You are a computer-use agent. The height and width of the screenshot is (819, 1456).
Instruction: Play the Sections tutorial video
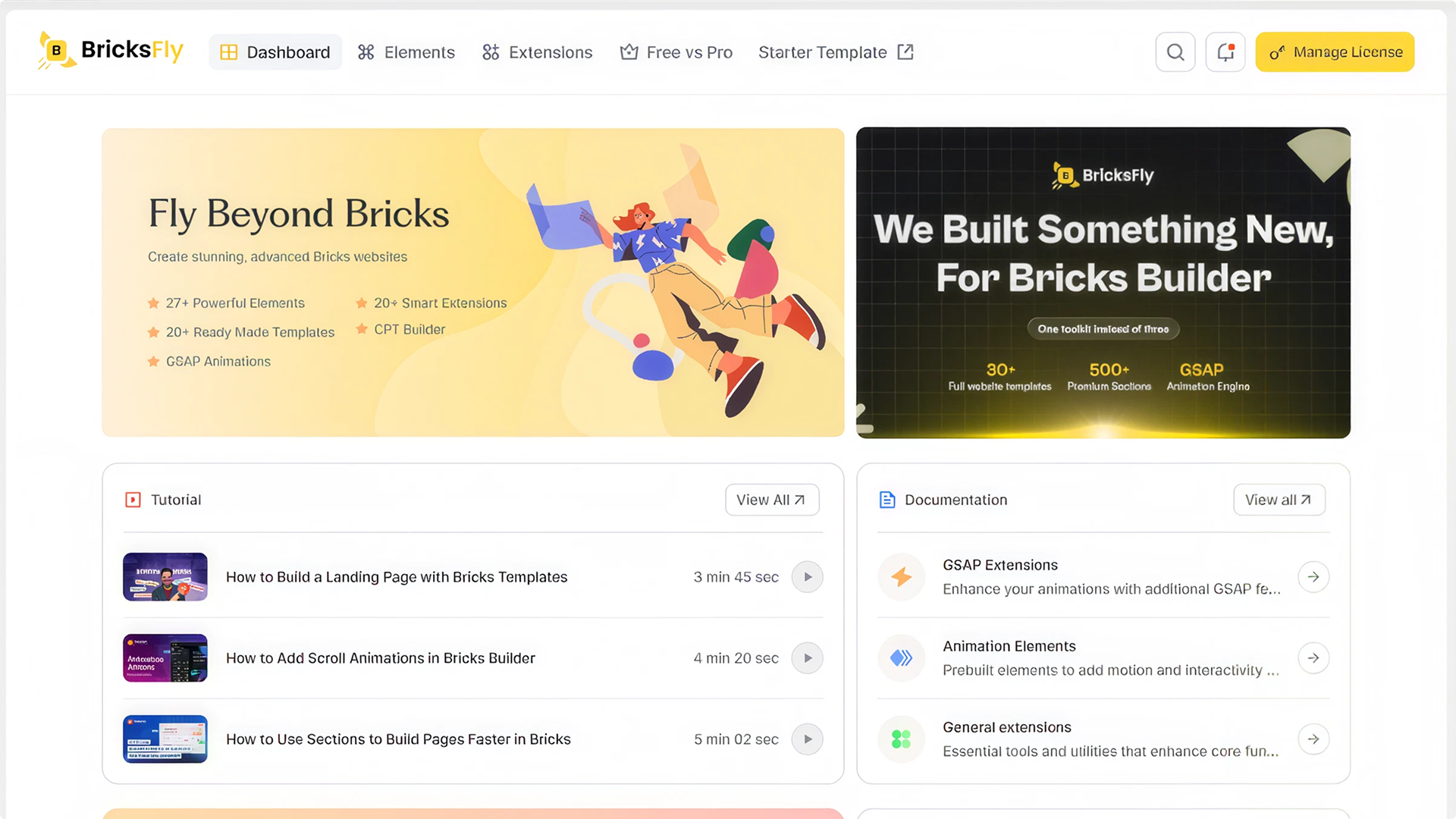[808, 739]
